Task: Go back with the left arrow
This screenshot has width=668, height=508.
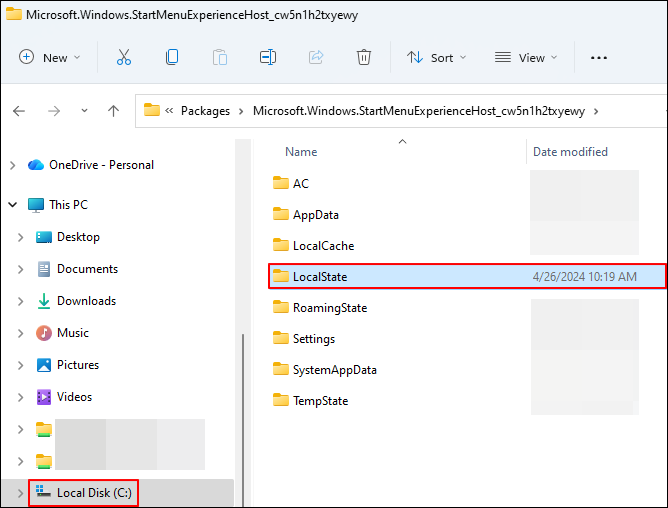Action: [19, 111]
